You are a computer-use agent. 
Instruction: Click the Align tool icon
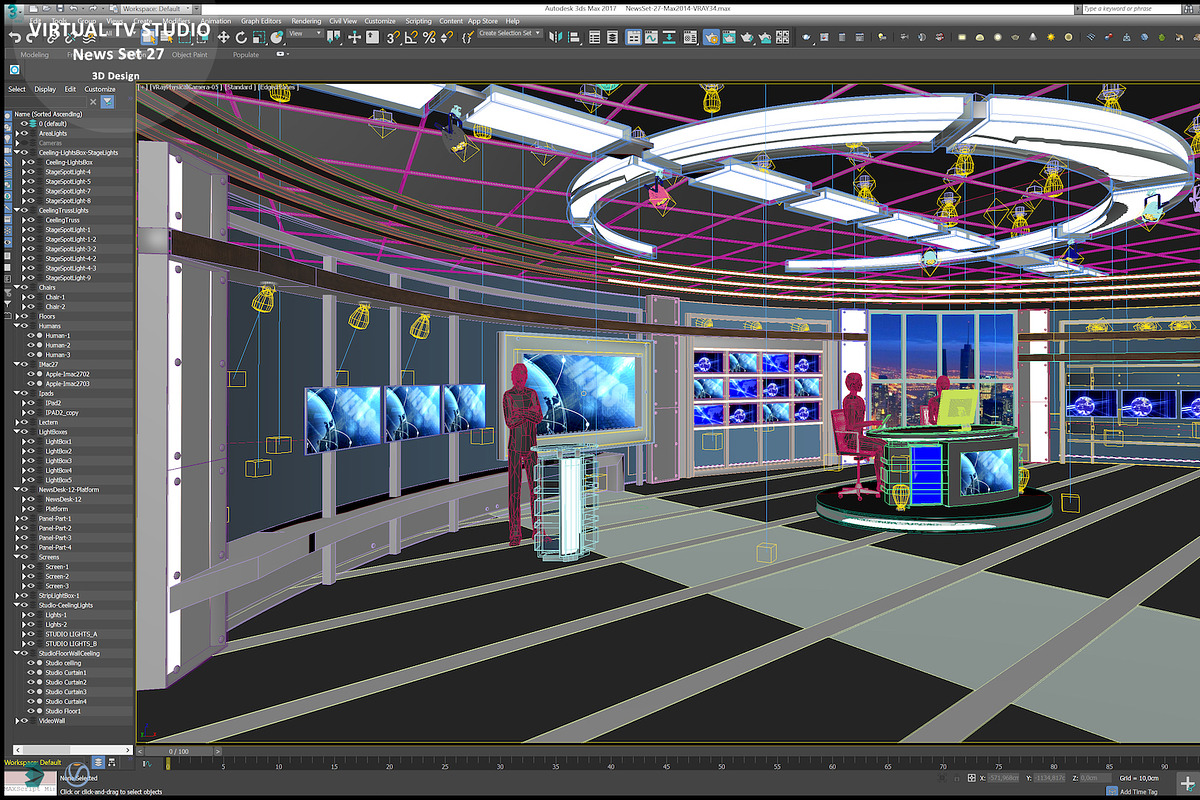573,37
